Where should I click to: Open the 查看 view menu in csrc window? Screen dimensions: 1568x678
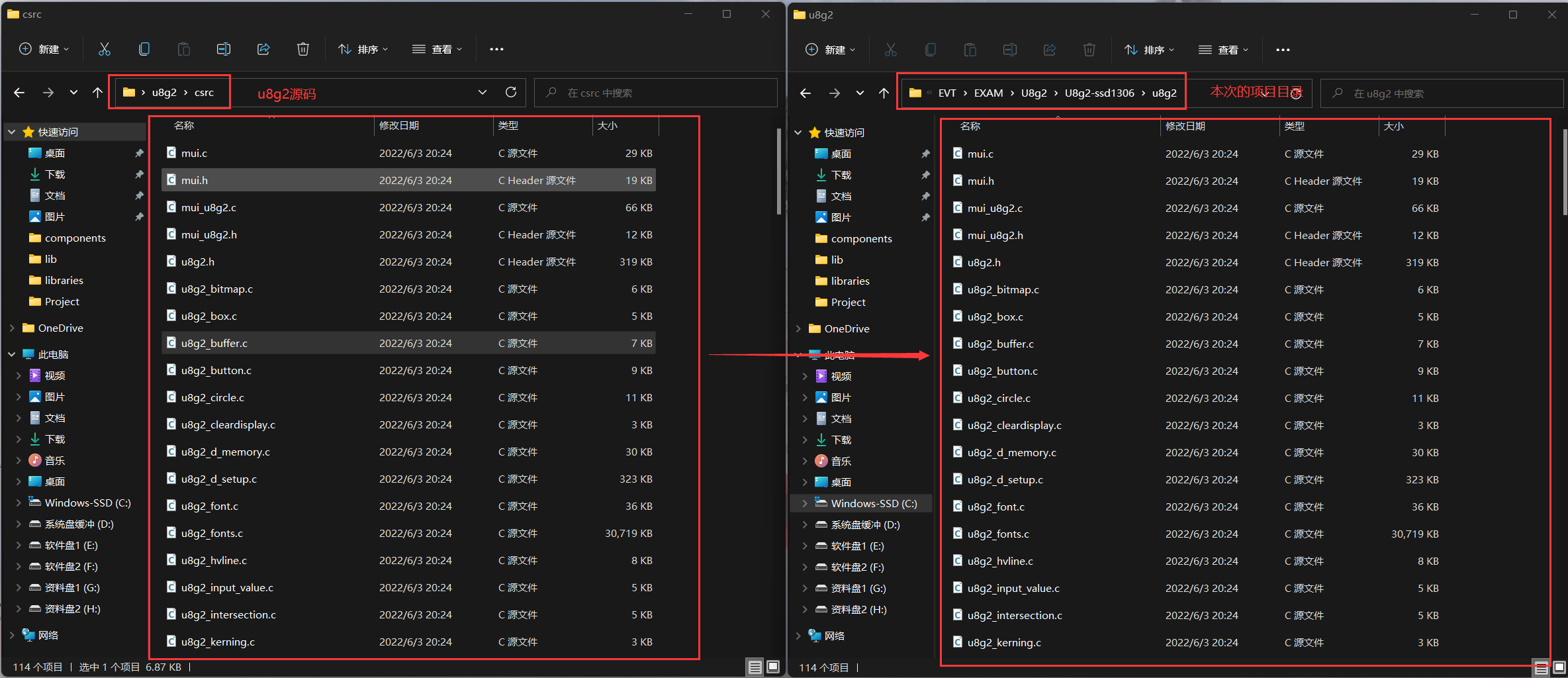(437, 49)
